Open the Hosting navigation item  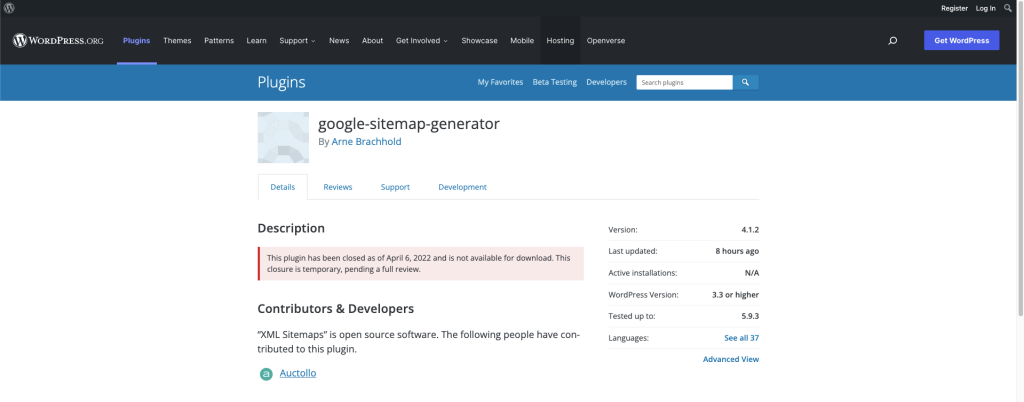coord(560,40)
